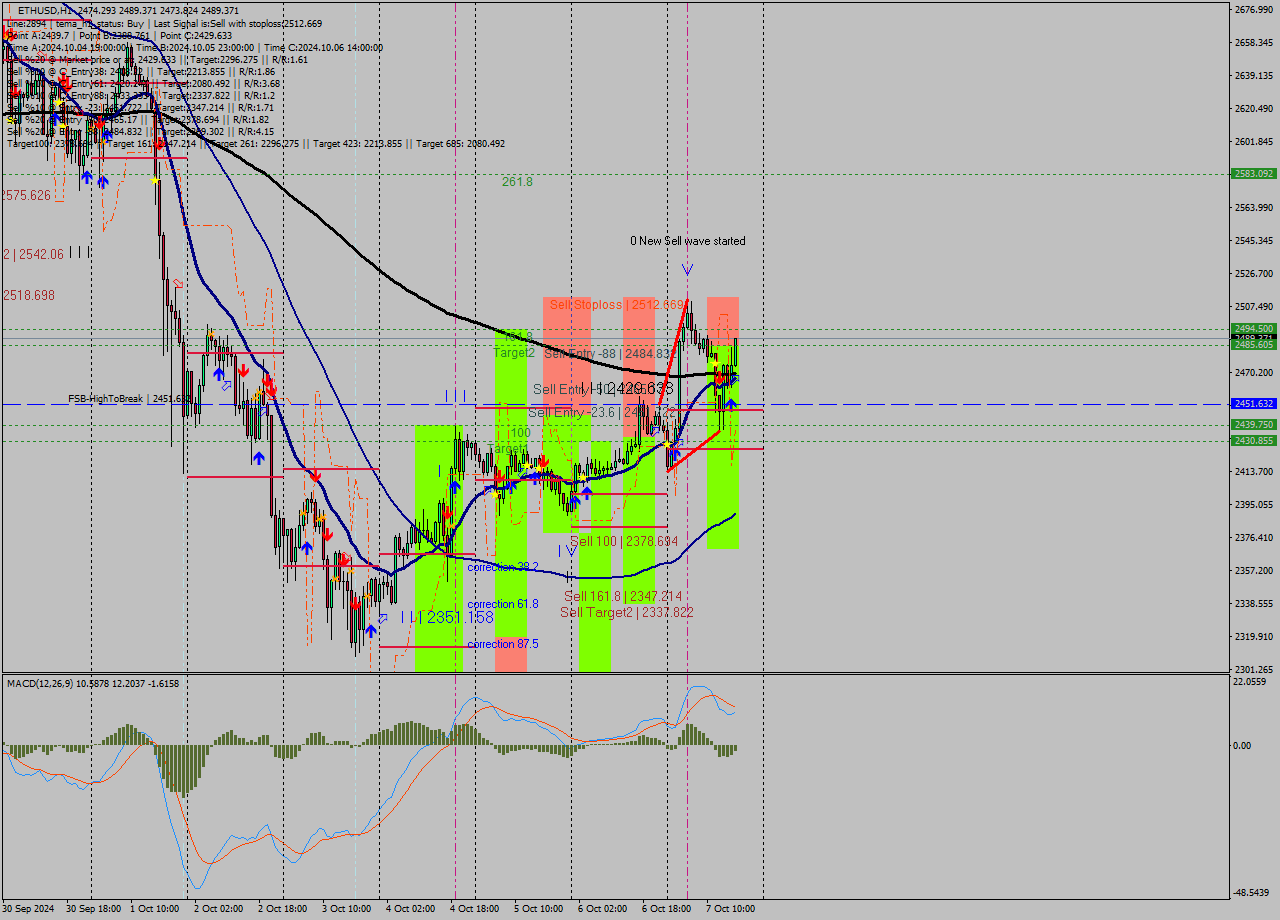Select the 2620.490 price axis value
Screen dimensions: 1280x920
[x=1254, y=109]
